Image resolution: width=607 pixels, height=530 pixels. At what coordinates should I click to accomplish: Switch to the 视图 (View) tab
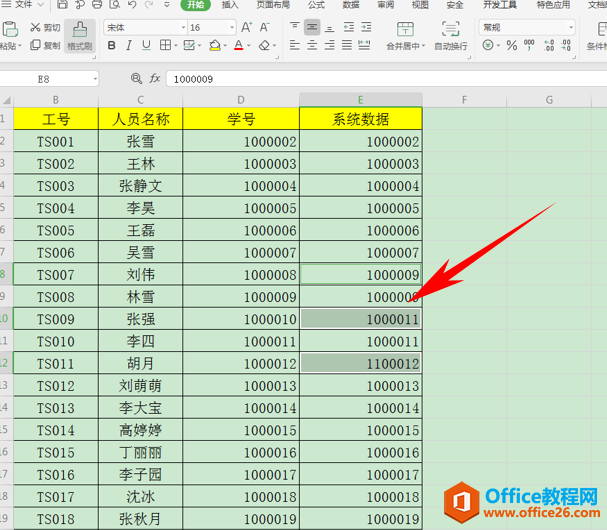[420, 5]
